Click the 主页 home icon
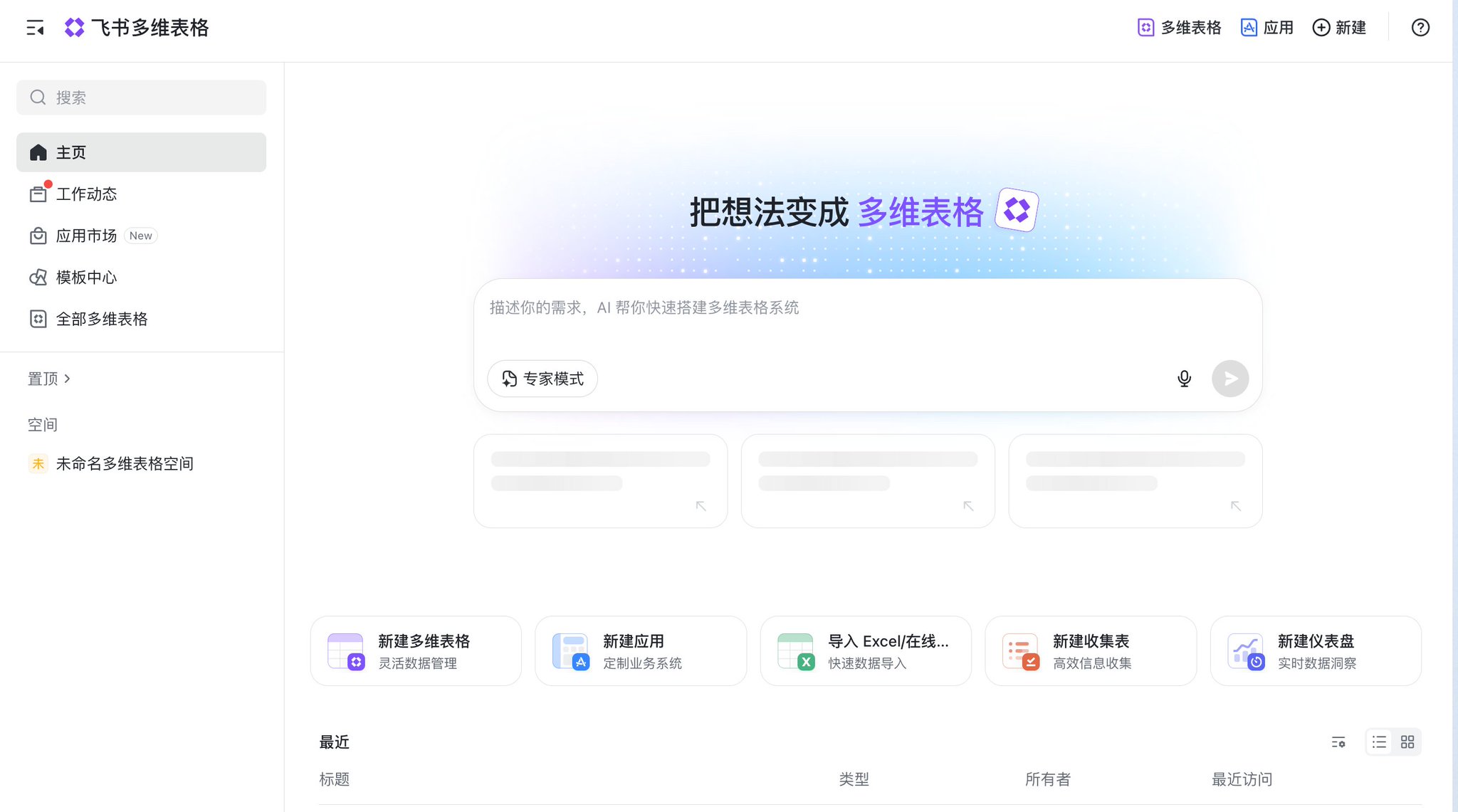 pyautogui.click(x=38, y=152)
